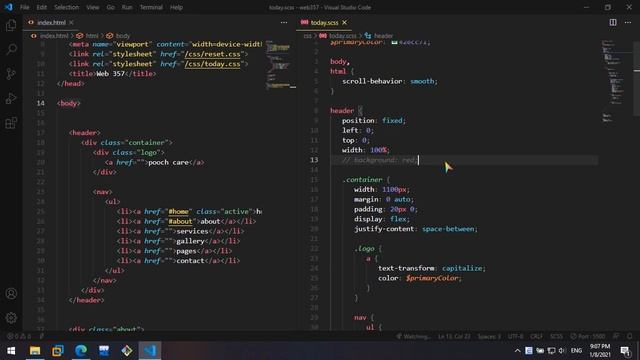Viewport: 640px width, 360px height.
Task: Open the Accounts menu icon
Action: point(11,293)
